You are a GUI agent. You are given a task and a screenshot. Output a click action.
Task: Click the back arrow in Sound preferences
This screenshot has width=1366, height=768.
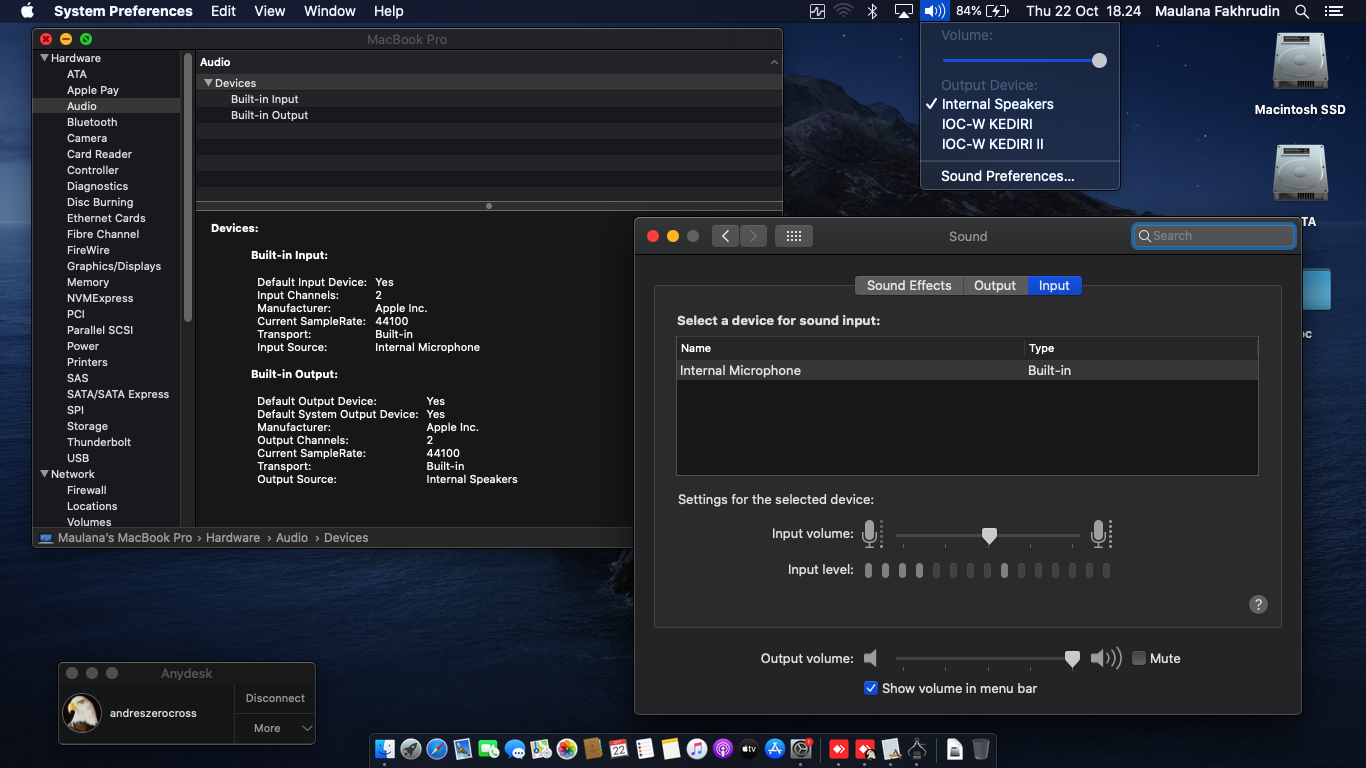point(725,236)
